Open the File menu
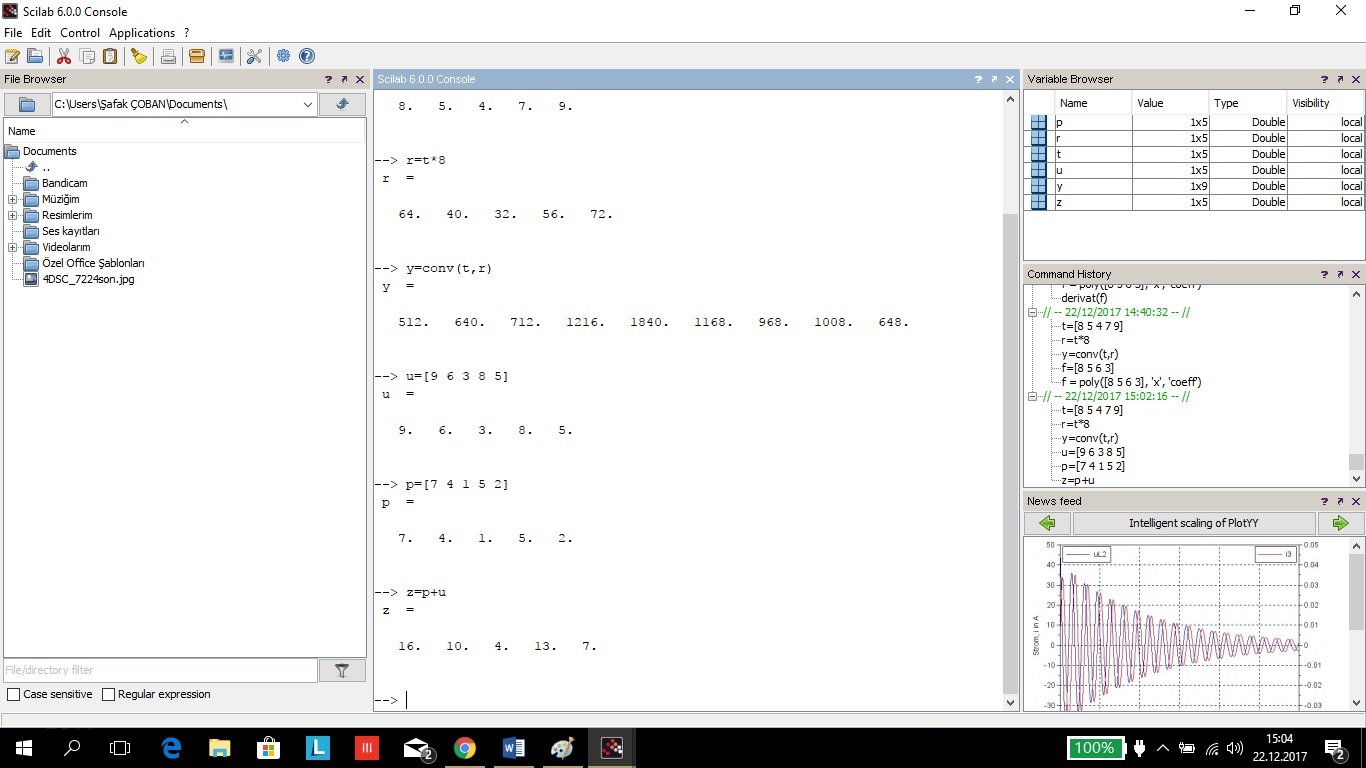The image size is (1366, 768). pyautogui.click(x=13, y=33)
